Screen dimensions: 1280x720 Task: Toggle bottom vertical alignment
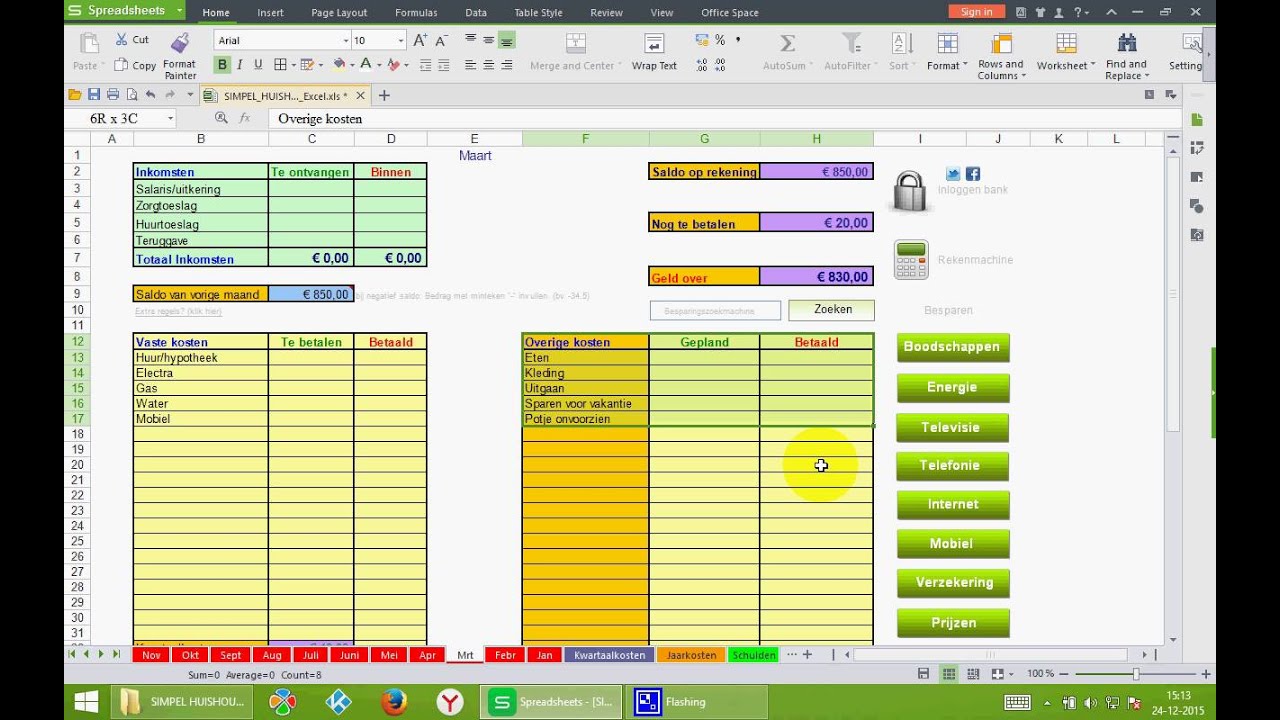coord(506,40)
